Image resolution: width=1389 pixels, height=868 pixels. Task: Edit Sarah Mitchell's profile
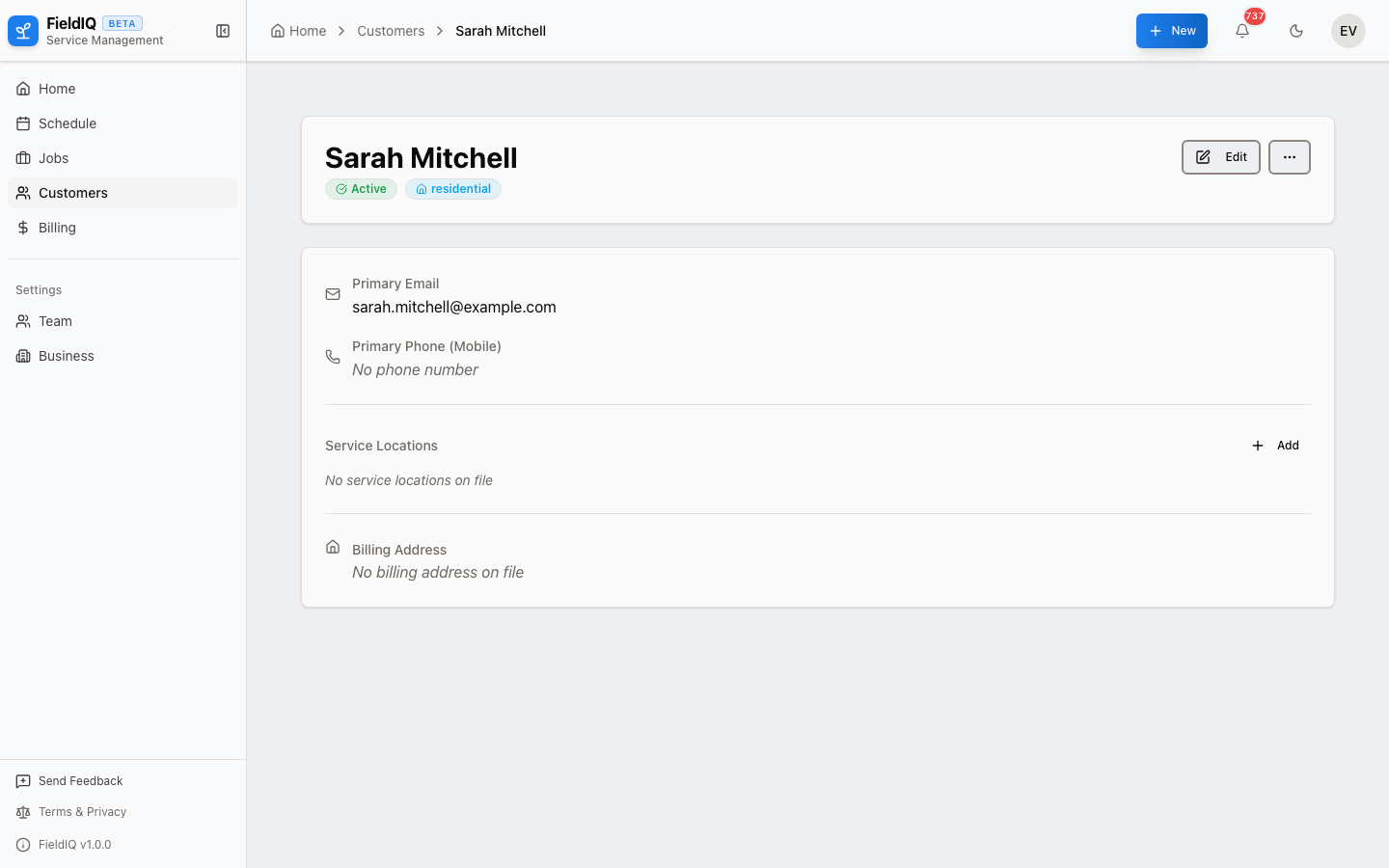click(1220, 157)
